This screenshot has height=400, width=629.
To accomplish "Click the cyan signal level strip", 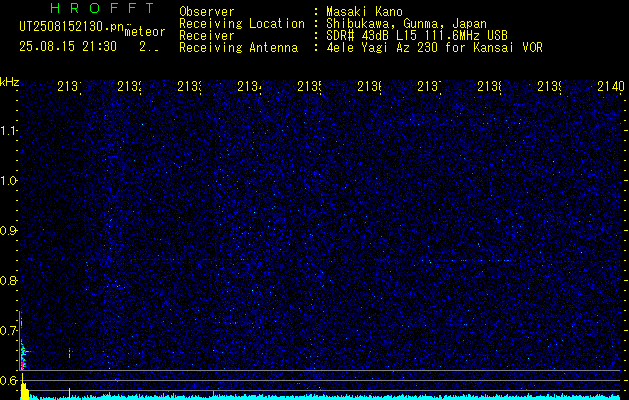I will click(x=325, y=397).
